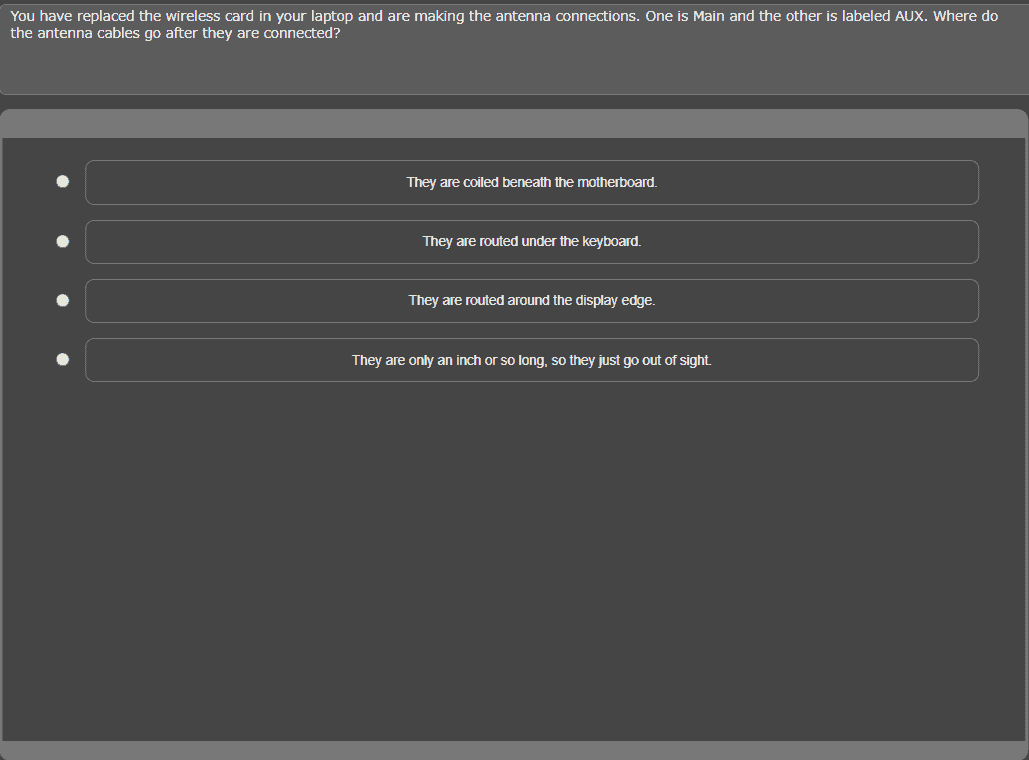
Task: Select the radio button for the keyboard routing answer
Action: pos(62,241)
